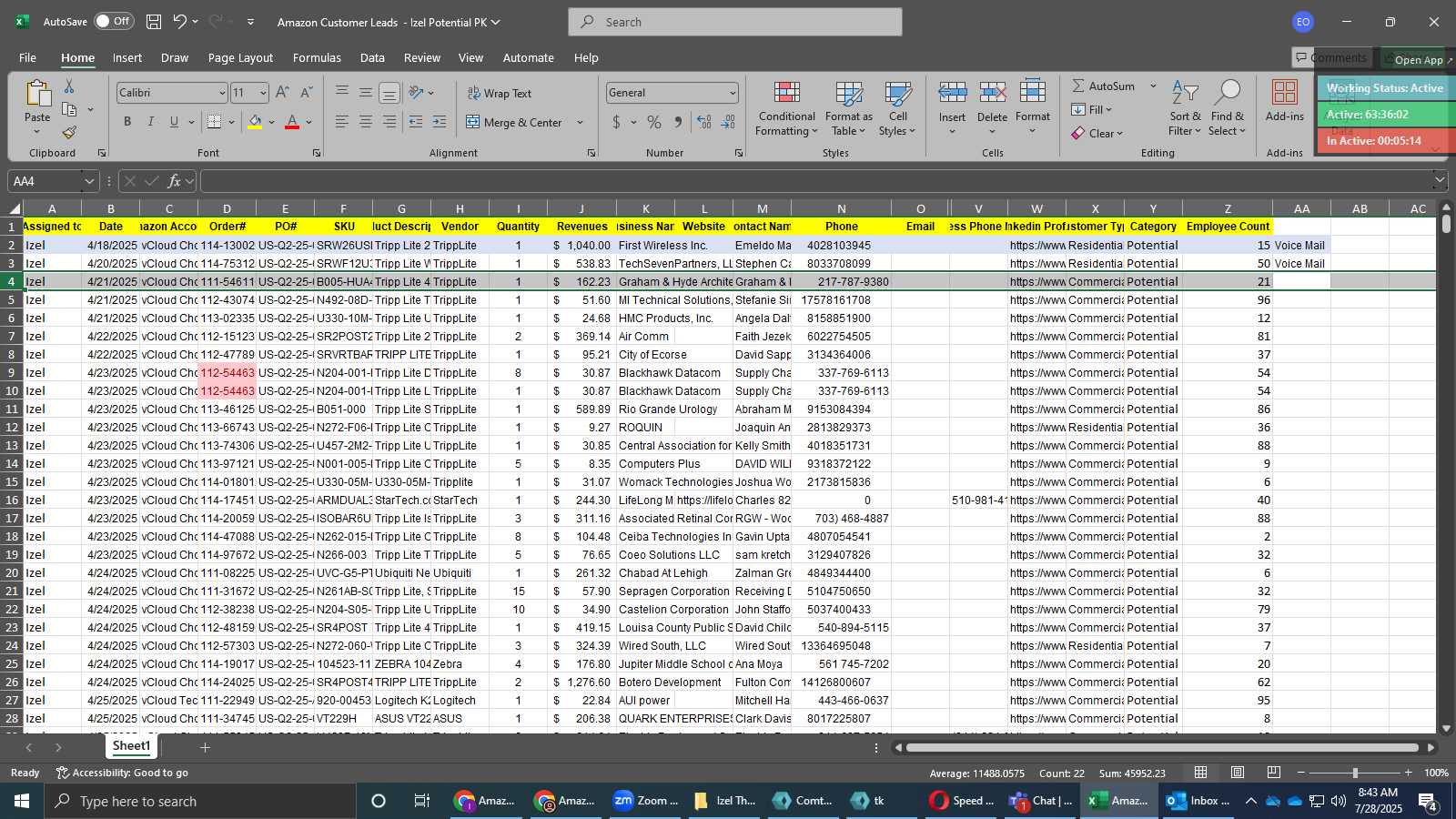Open the File menu
Screen dimensions: 1456x819
28,57
